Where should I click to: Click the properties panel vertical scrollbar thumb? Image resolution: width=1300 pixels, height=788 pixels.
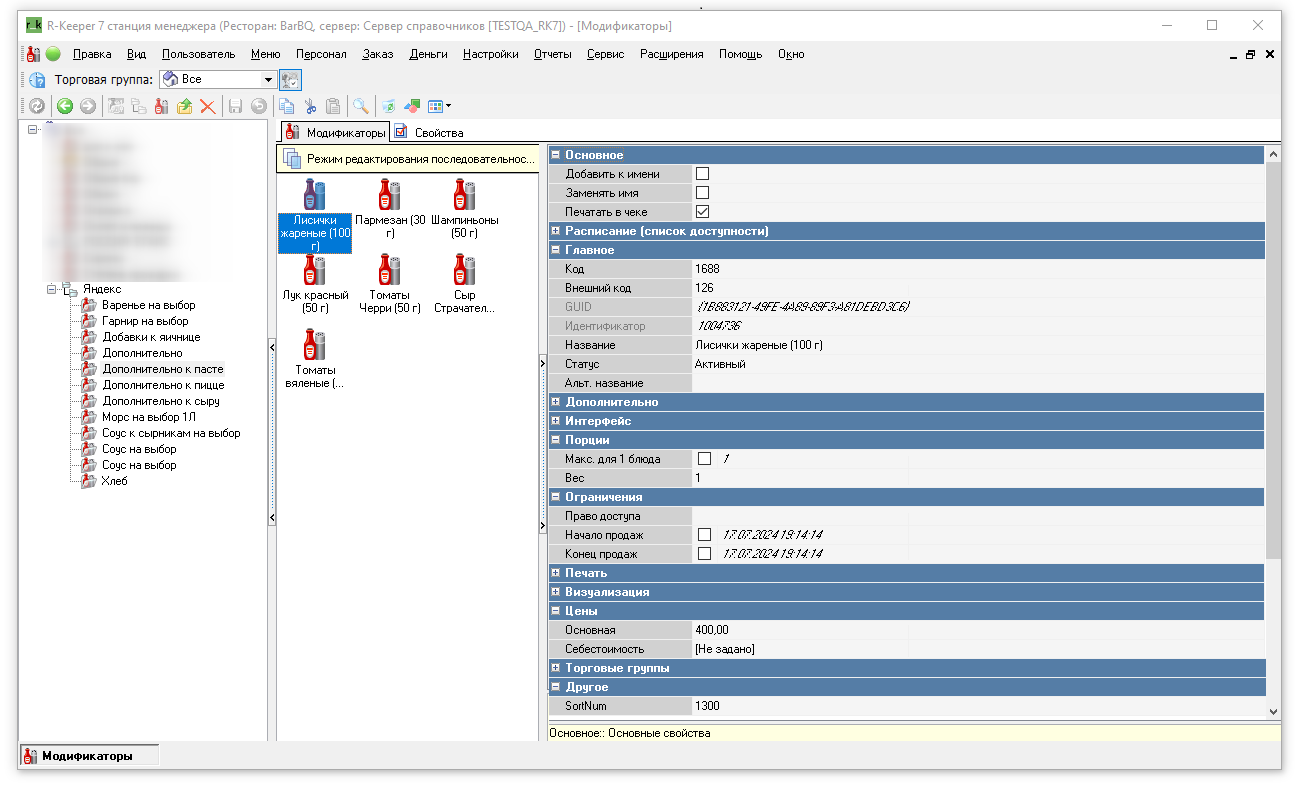click(1273, 360)
